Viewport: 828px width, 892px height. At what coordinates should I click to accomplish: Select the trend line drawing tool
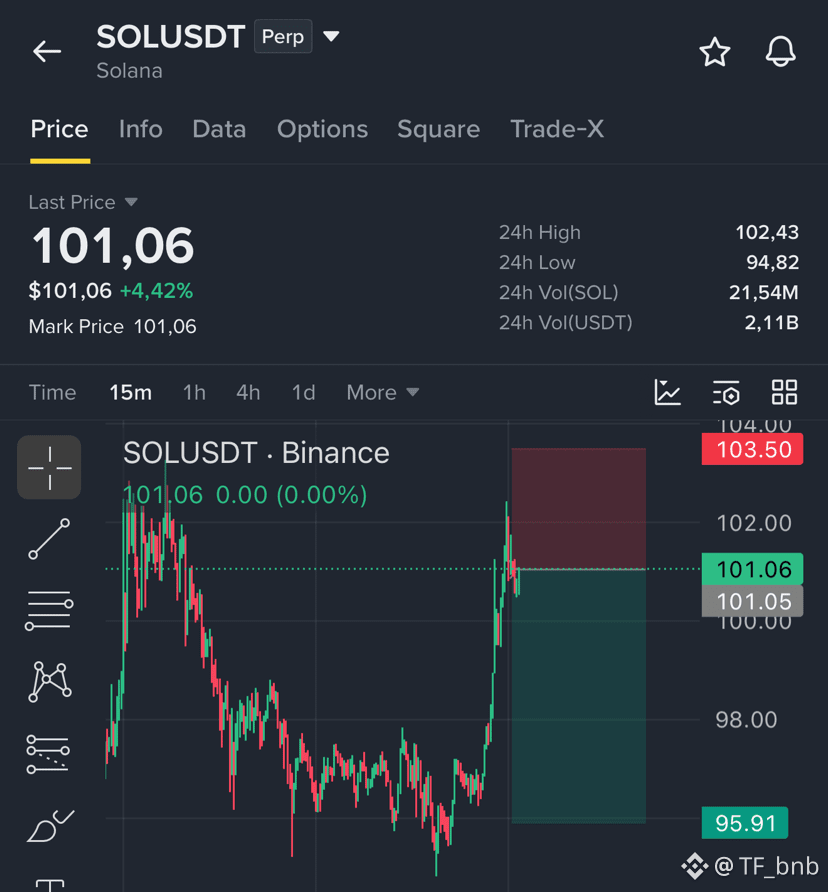(50, 539)
